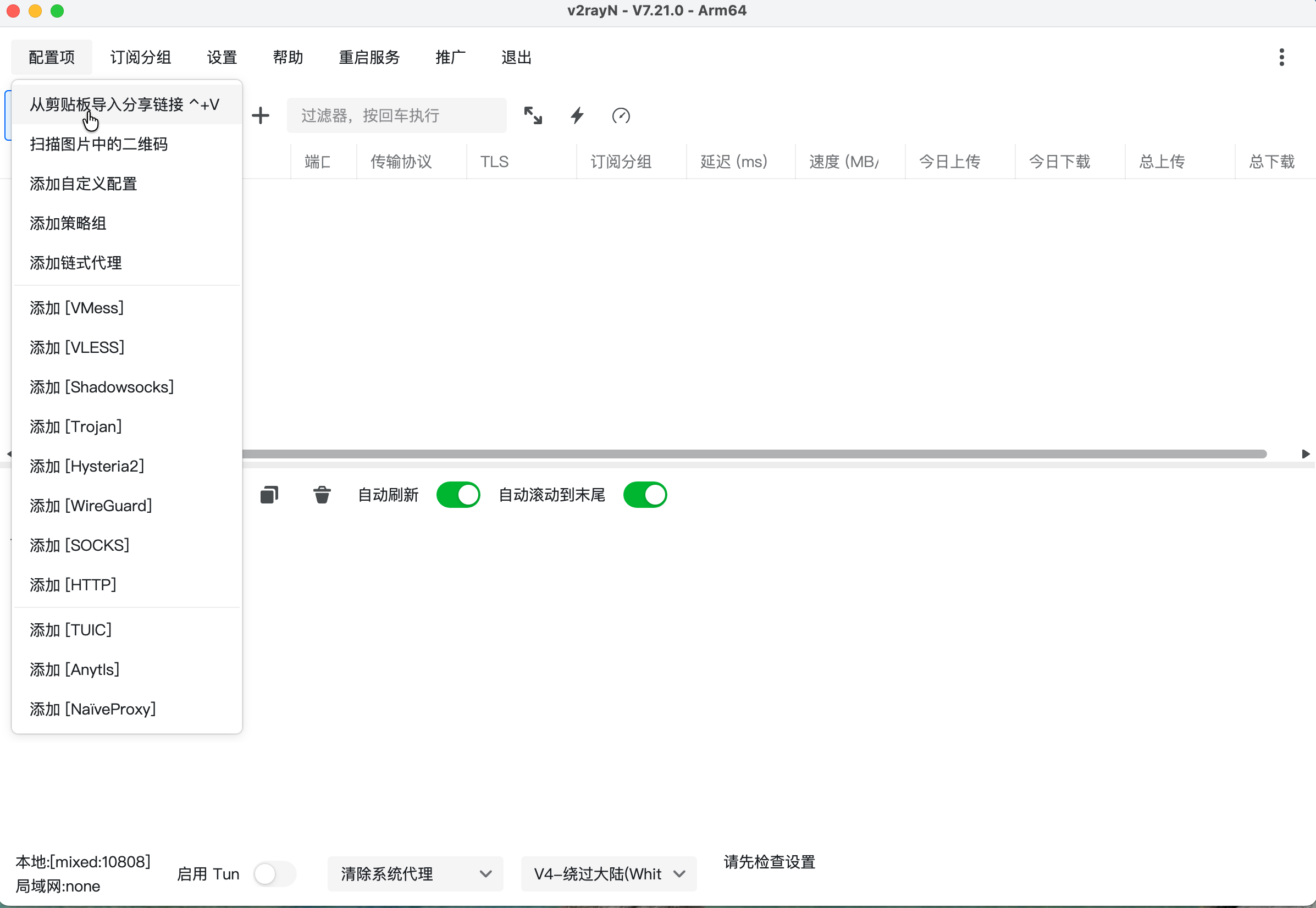Open the 清除系统代理 dropdown
Screen dimensions: 1316x908
pos(416,874)
